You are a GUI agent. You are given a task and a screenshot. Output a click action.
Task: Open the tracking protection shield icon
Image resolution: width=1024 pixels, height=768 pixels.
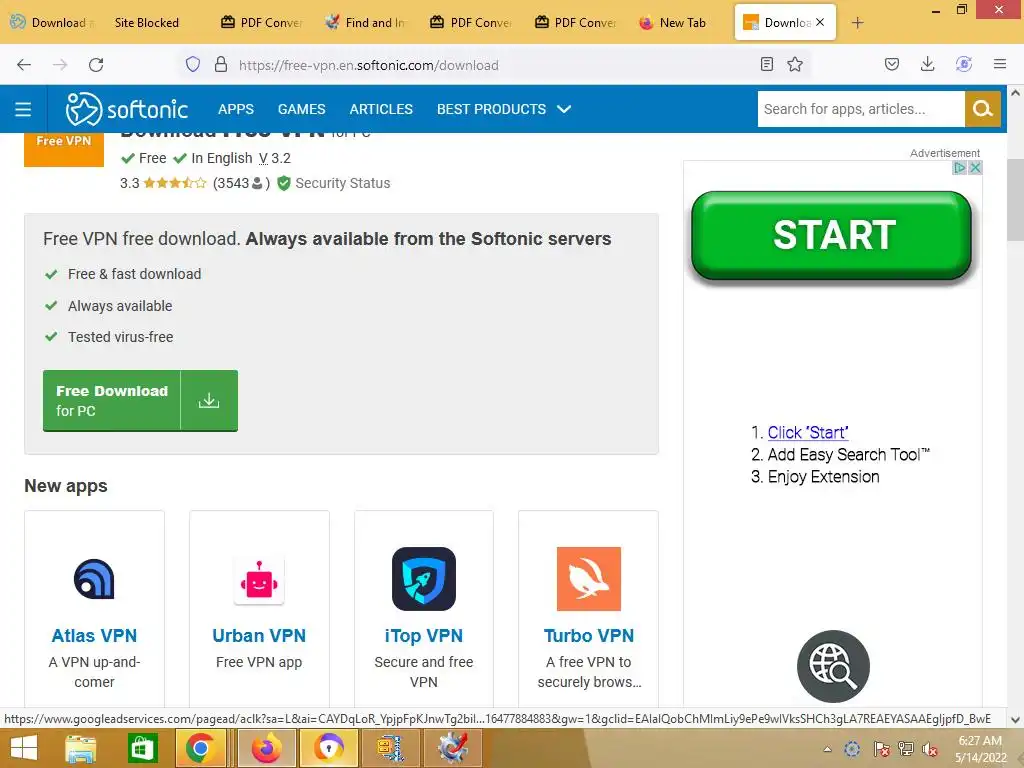click(193, 65)
